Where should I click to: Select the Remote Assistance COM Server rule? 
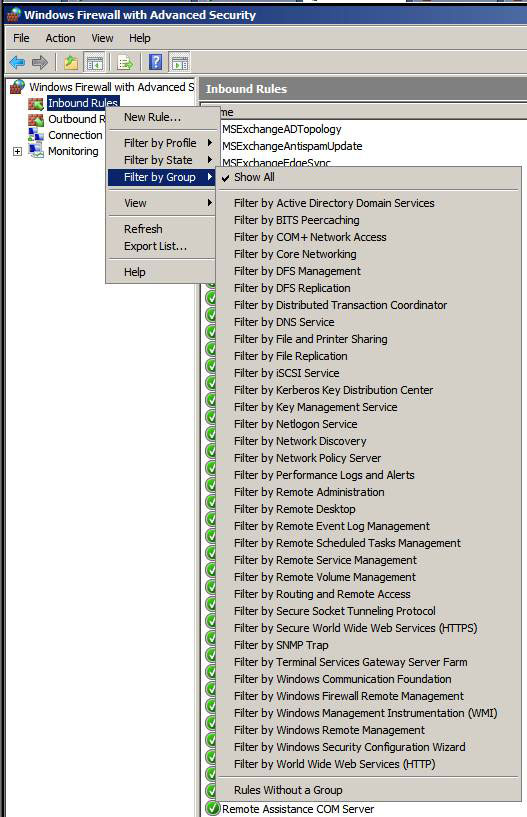pos(298,809)
